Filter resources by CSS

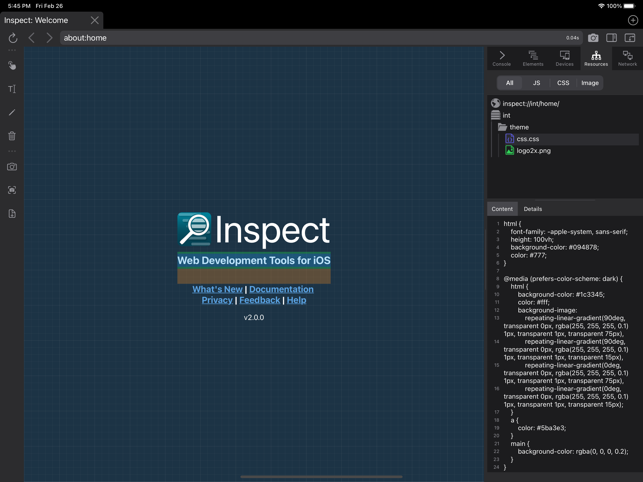coord(563,83)
